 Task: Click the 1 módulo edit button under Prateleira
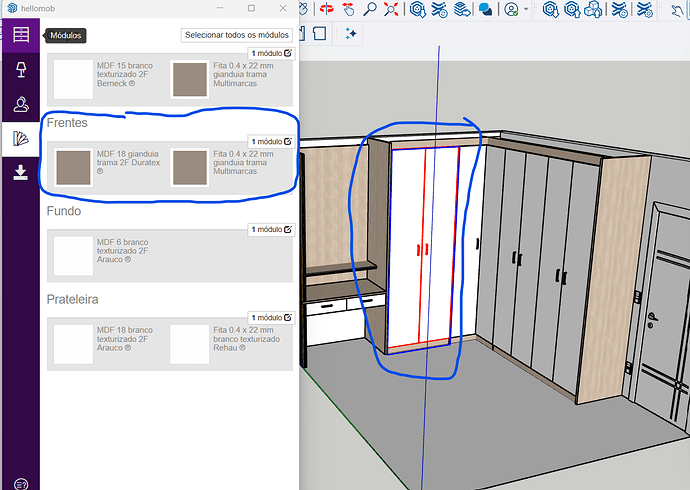[271, 316]
